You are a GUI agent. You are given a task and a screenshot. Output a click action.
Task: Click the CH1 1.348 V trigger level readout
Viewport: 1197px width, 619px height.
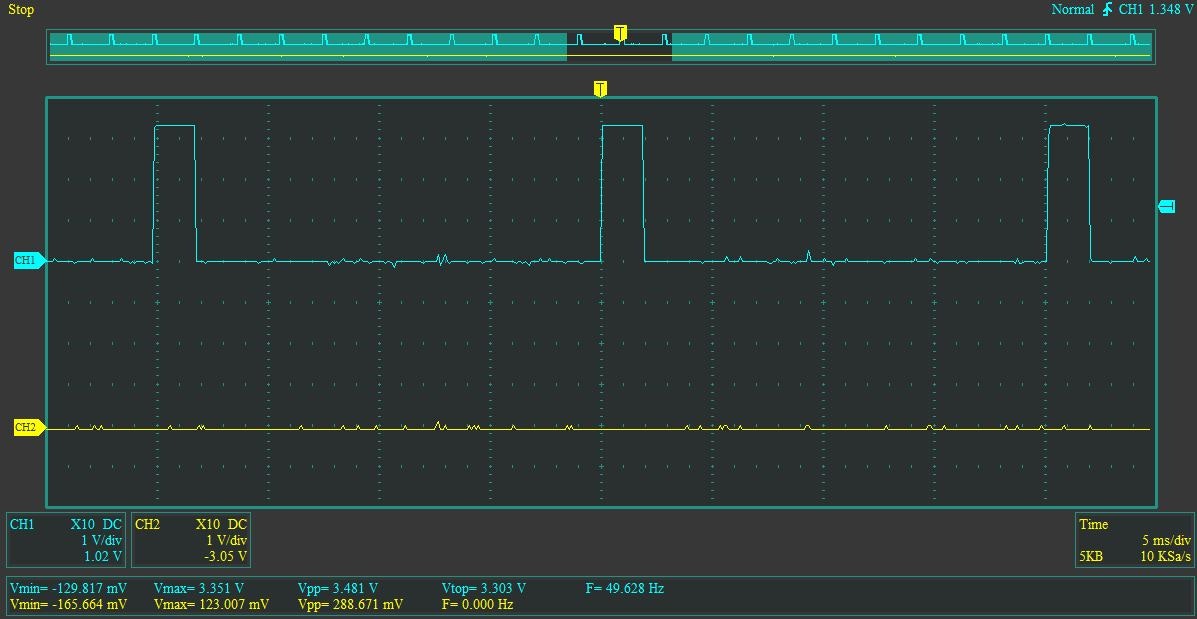point(1158,9)
